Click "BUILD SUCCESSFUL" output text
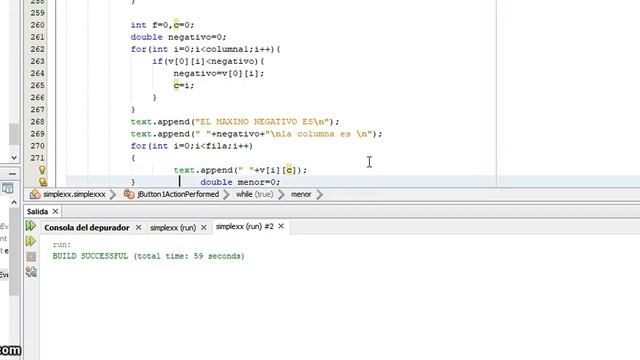 [x=90, y=256]
